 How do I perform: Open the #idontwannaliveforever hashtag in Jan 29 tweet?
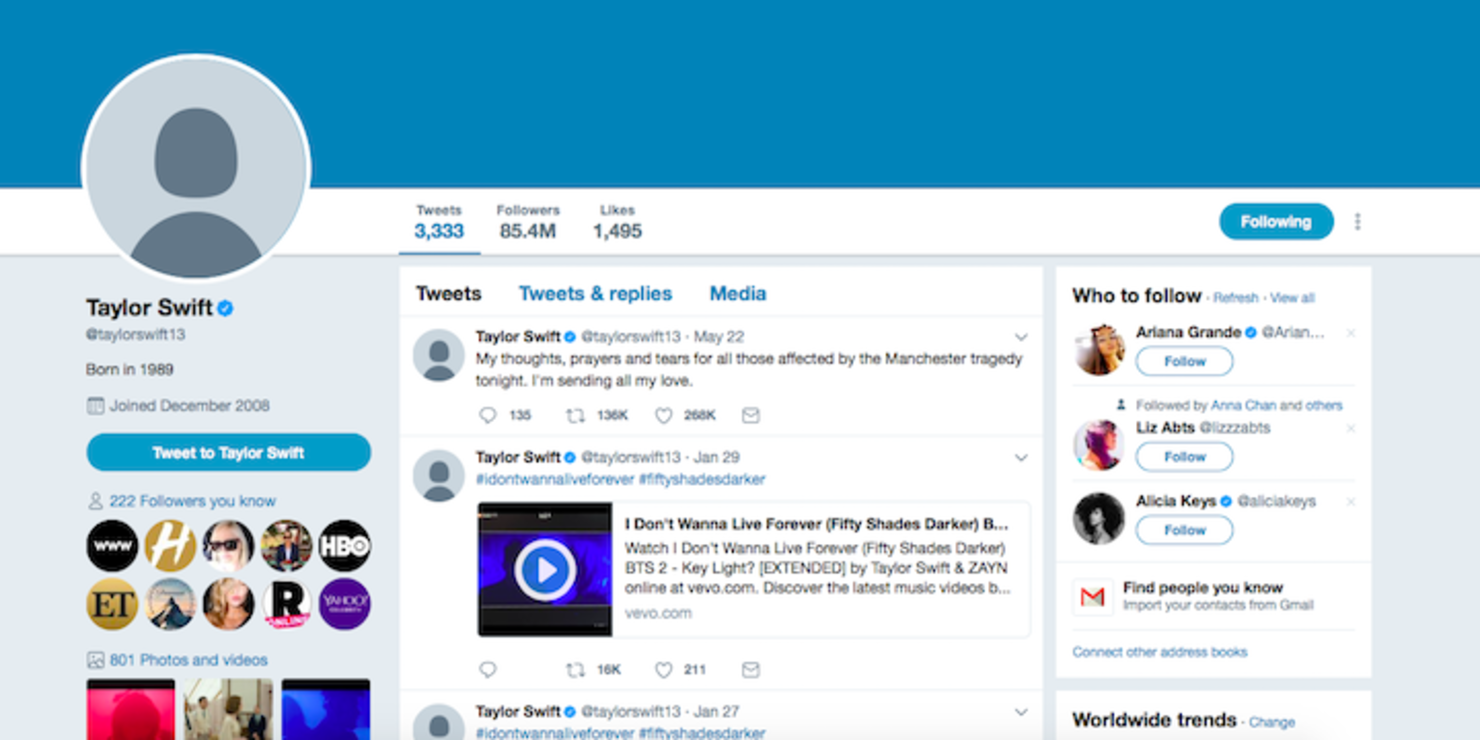(555, 480)
